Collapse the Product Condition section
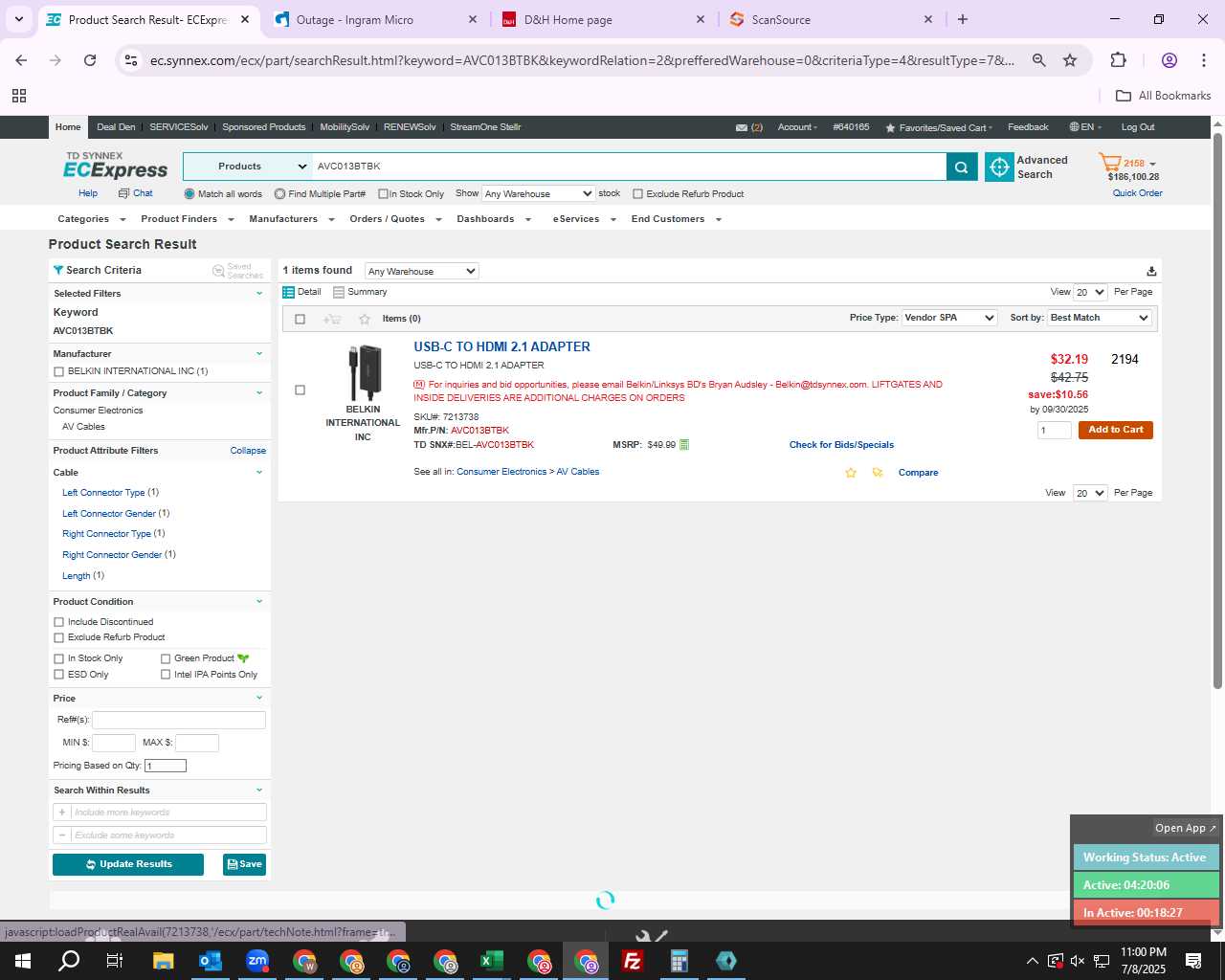This screenshot has height=980, width=1225. pyautogui.click(x=258, y=602)
